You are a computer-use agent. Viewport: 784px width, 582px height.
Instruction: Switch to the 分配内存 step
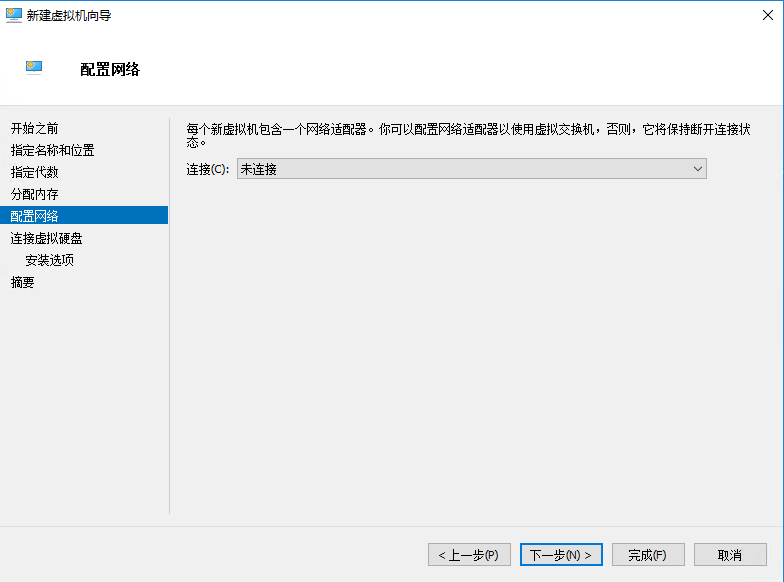(x=34, y=194)
